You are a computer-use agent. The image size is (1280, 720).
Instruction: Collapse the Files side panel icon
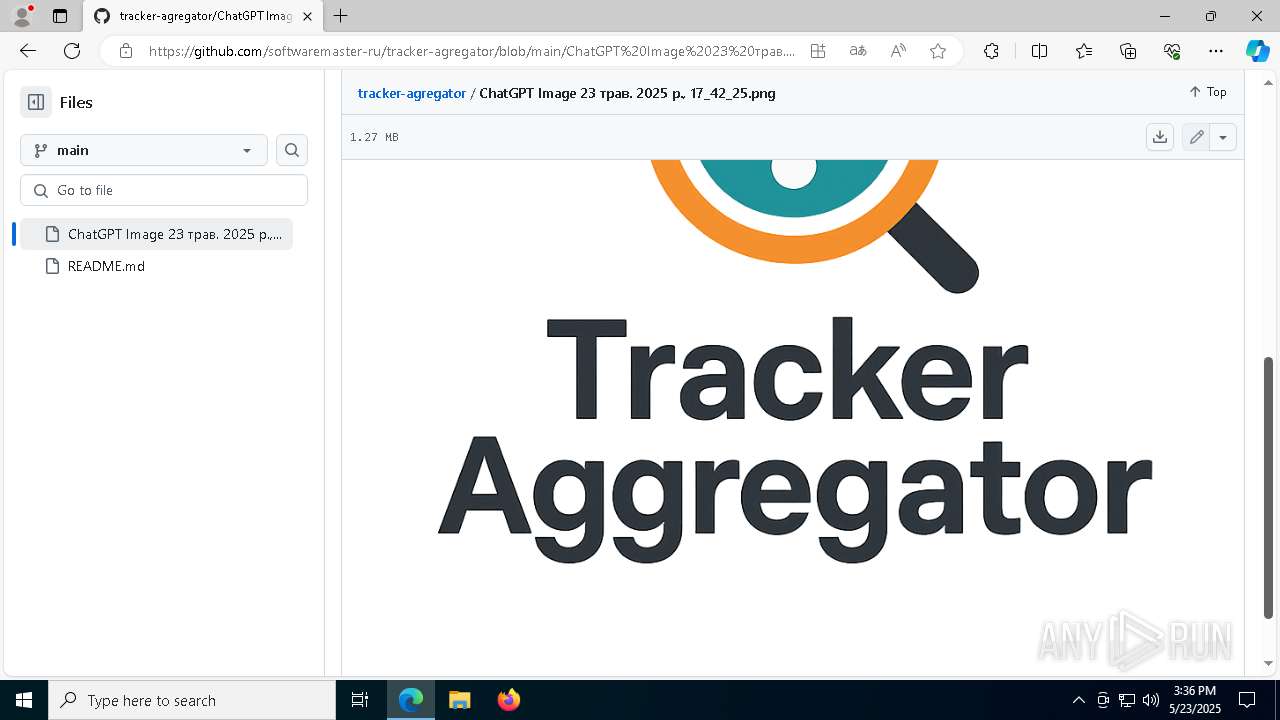click(x=36, y=102)
